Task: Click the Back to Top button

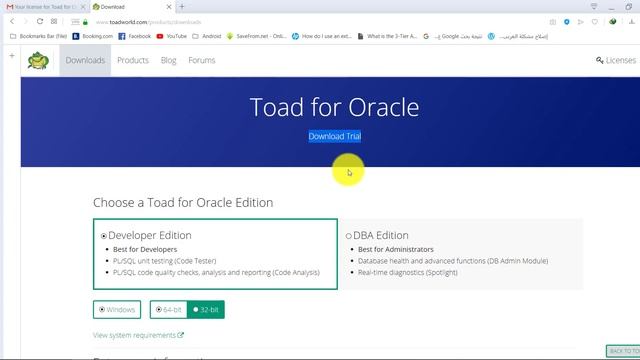Action: (x=623, y=351)
